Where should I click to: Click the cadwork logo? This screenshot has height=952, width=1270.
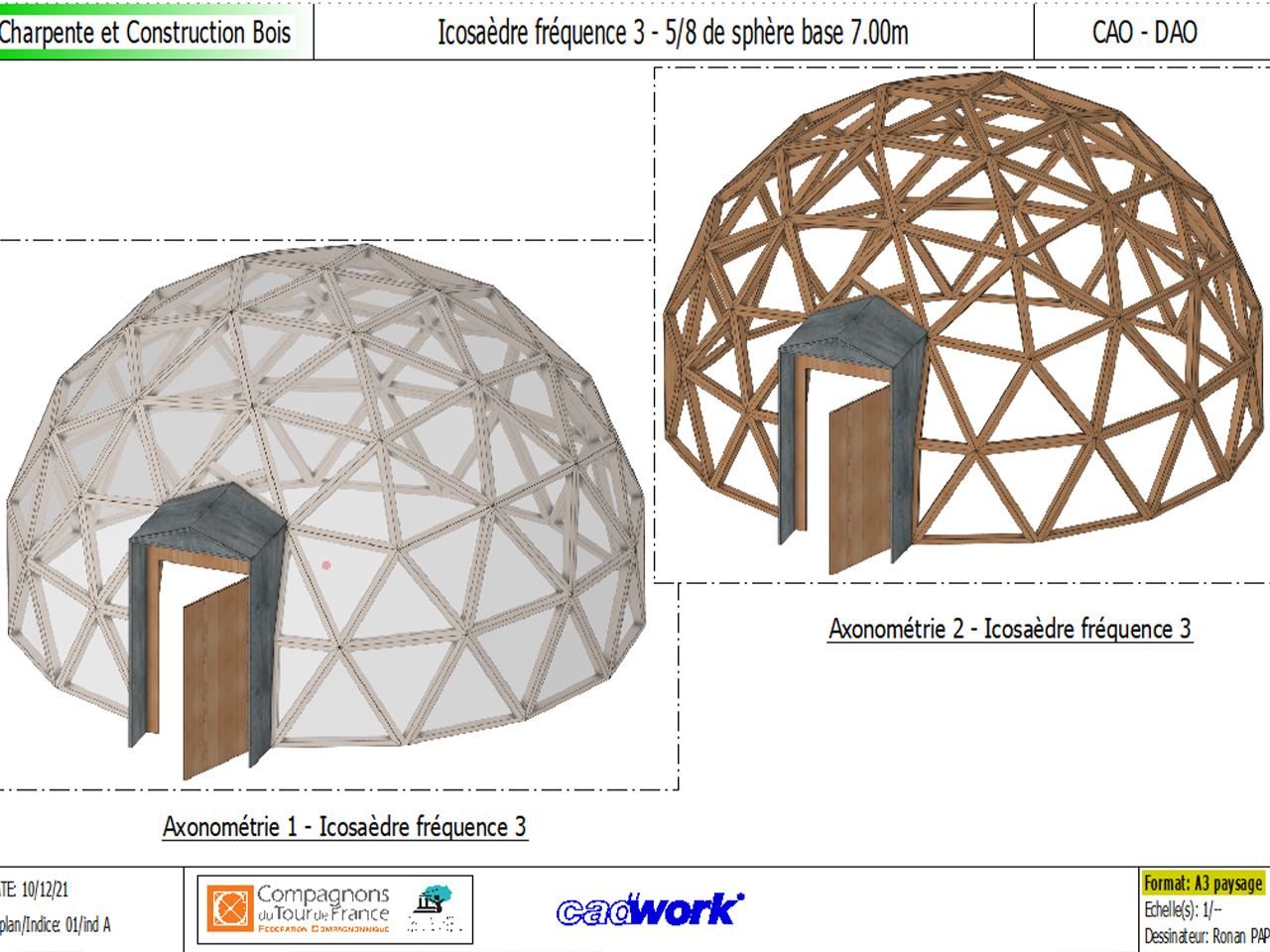pos(650,909)
